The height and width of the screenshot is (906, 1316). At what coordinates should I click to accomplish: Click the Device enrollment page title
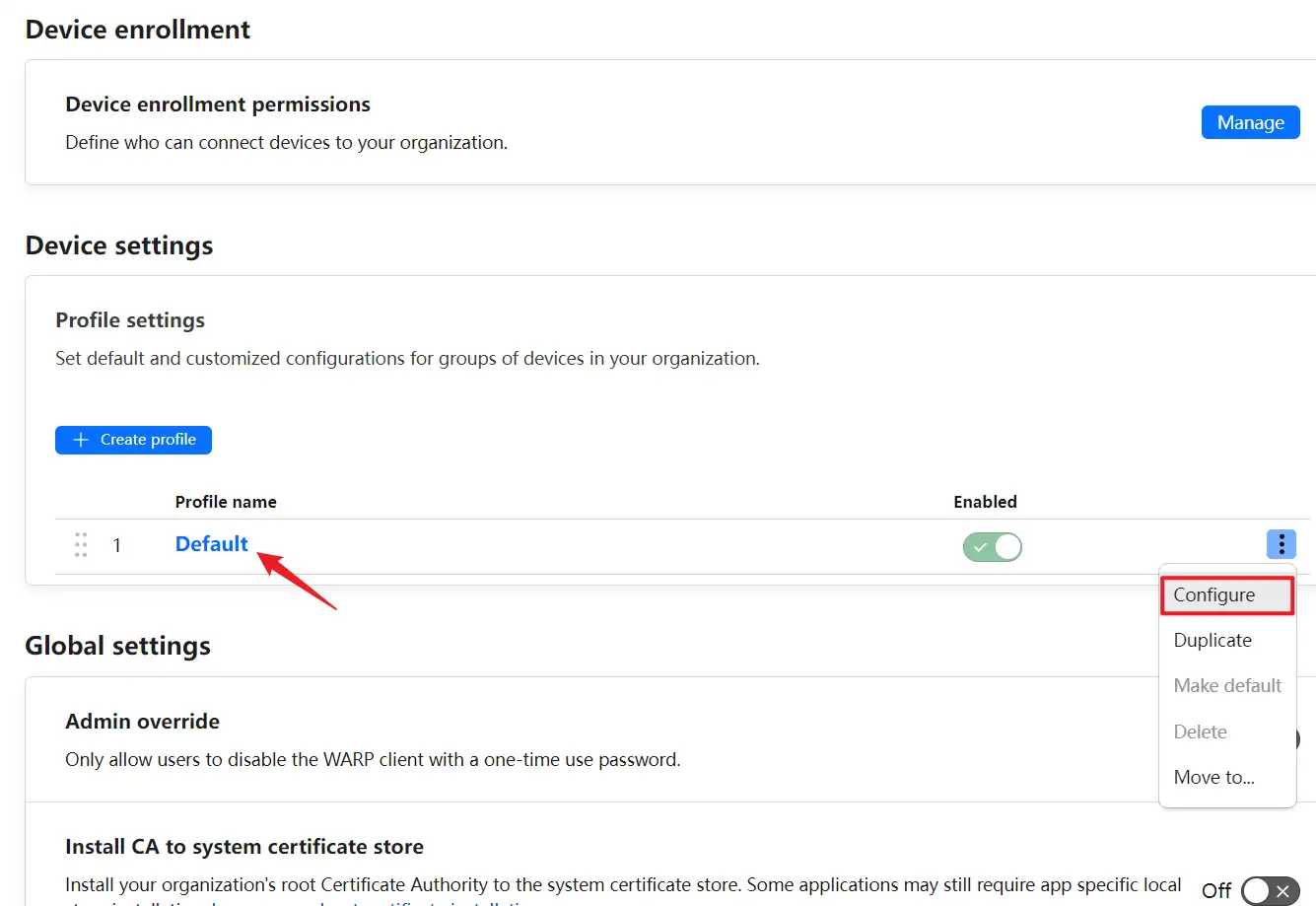[x=138, y=30]
